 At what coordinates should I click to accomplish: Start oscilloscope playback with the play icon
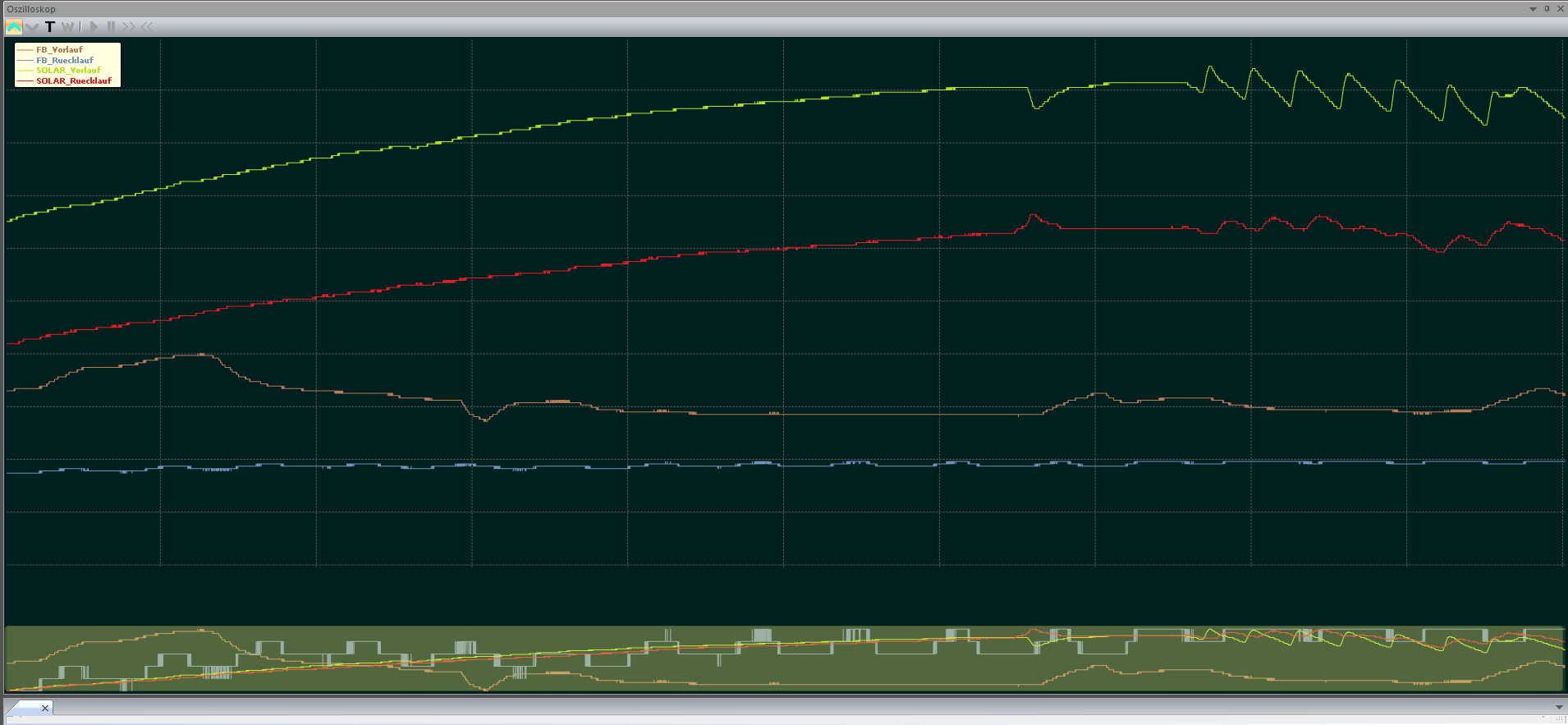[x=94, y=26]
